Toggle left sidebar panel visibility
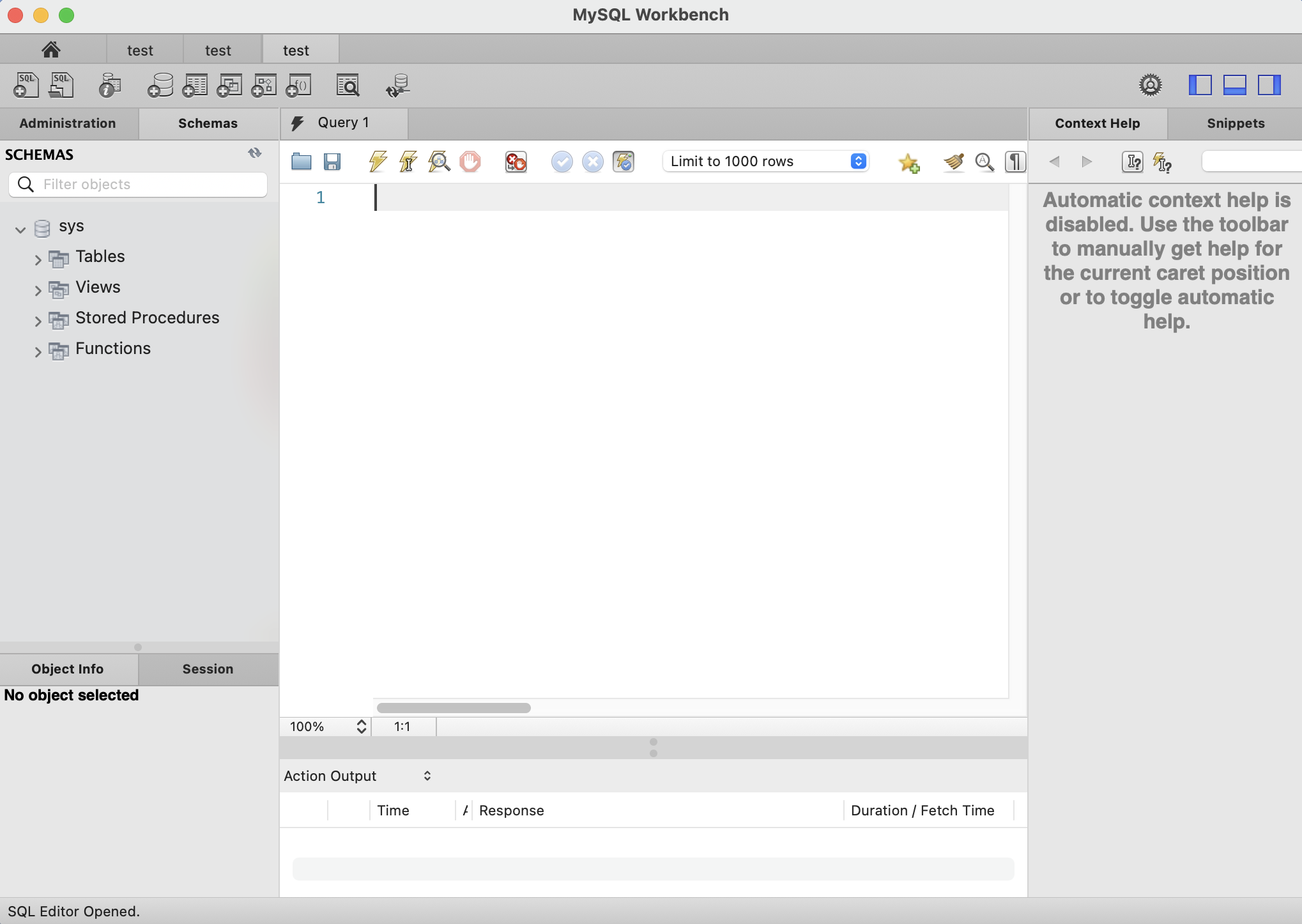The image size is (1302, 924). pos(1200,85)
